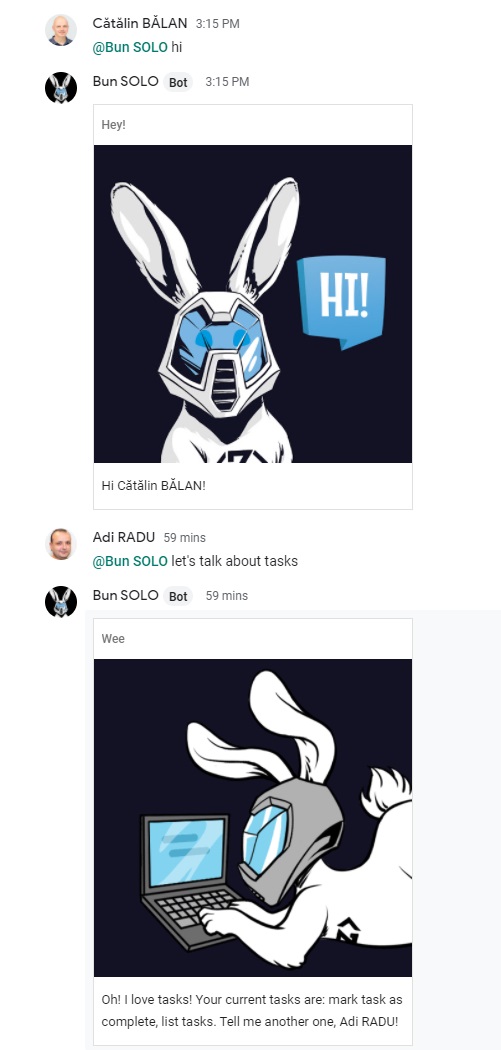
Task: Click the Bot badge beside 3:15 PM
Action: coord(178,82)
